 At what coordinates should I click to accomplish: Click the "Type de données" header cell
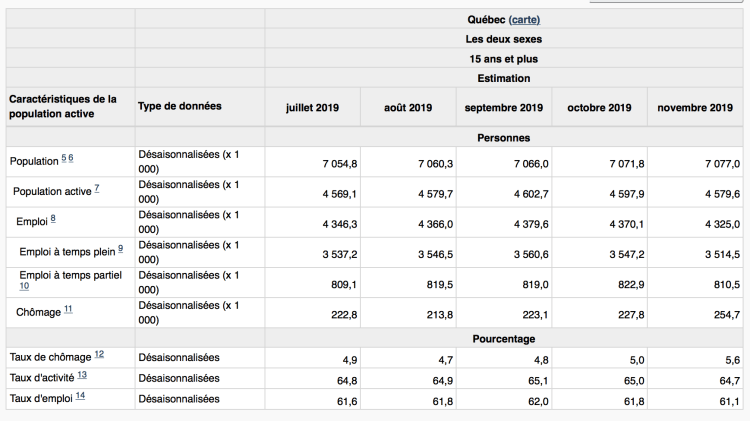180,106
